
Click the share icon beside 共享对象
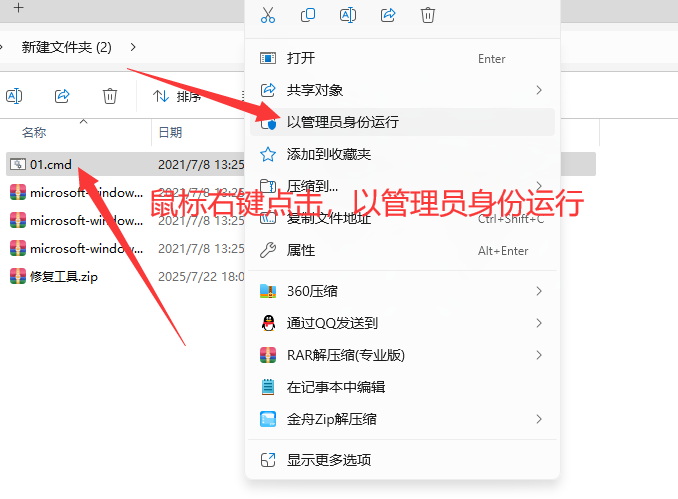[x=268, y=90]
